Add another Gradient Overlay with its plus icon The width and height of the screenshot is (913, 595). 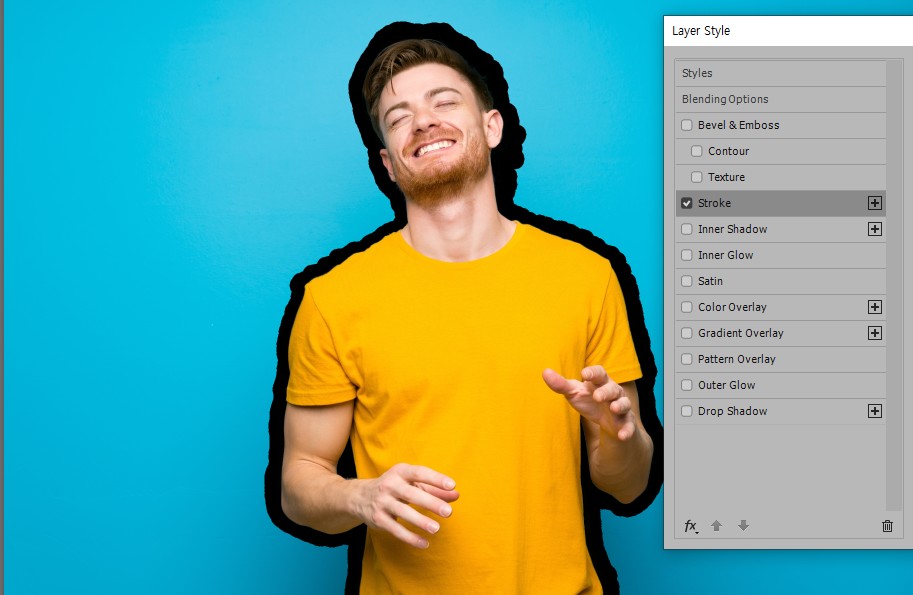coord(875,333)
